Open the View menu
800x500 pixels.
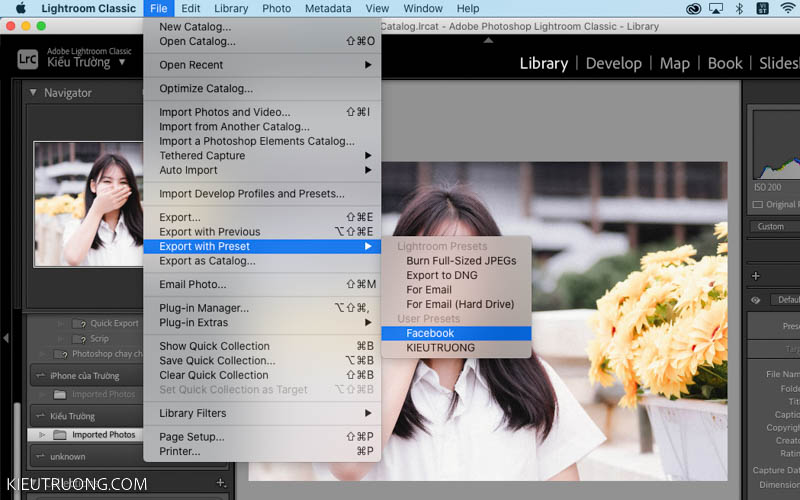point(377,8)
